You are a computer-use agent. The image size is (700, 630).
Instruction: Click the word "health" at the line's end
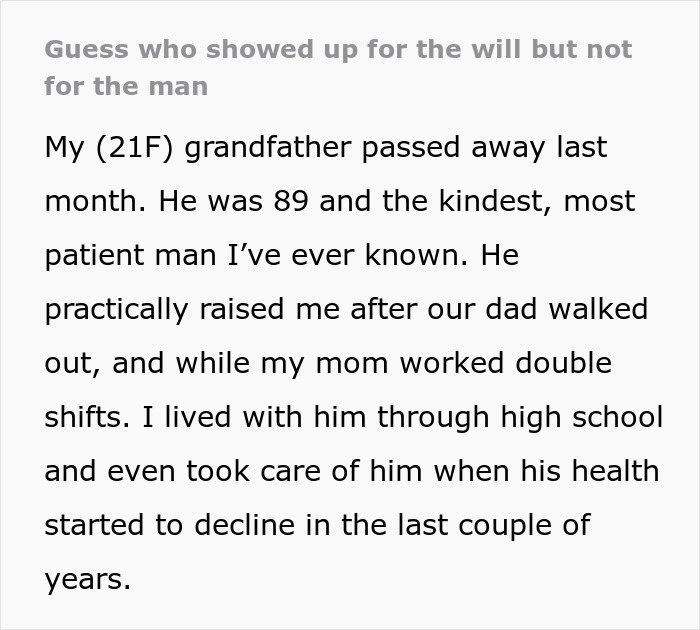point(616,471)
